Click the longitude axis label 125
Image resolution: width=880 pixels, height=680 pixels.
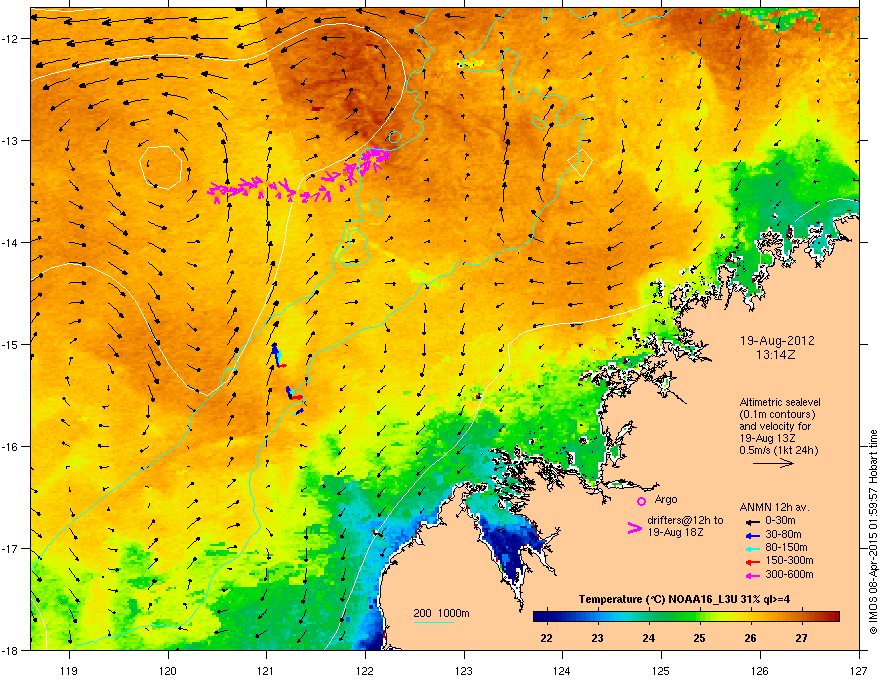pyautogui.click(x=661, y=670)
